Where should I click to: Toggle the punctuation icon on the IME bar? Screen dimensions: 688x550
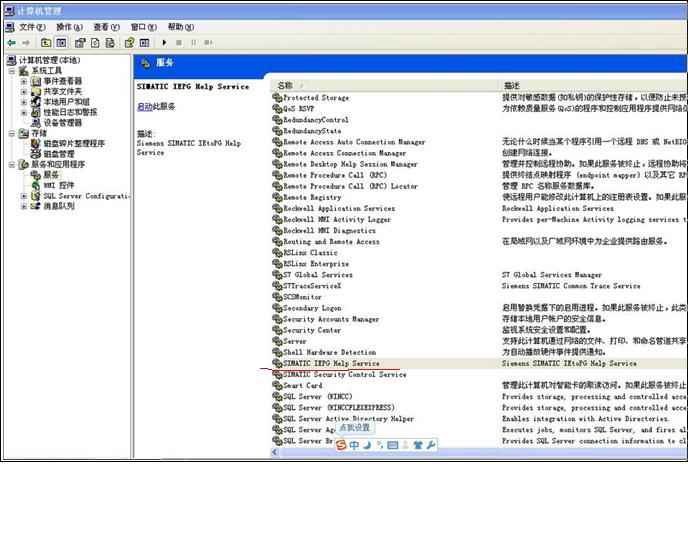[380, 445]
